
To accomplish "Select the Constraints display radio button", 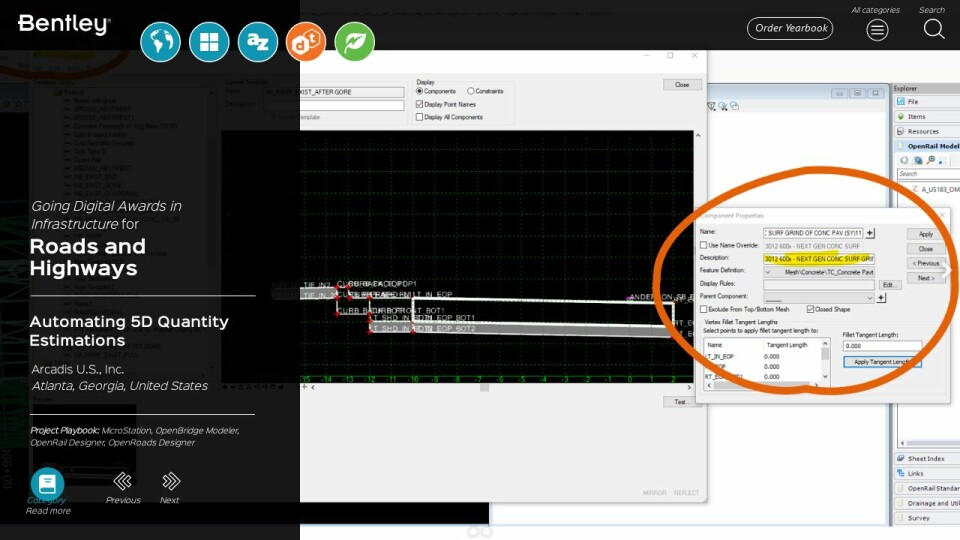I will coord(471,91).
